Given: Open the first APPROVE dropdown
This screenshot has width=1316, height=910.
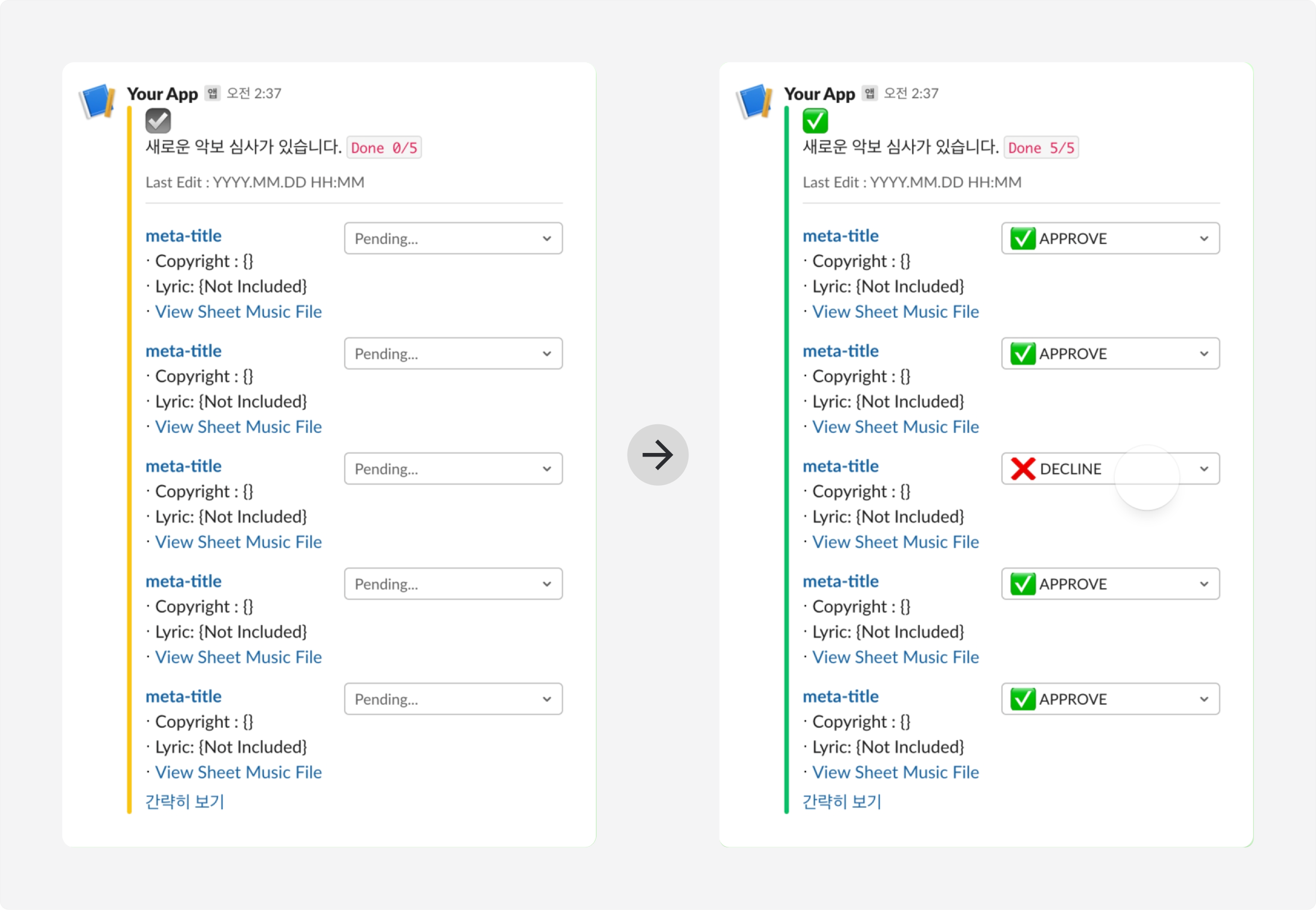Looking at the screenshot, I should tap(1110, 239).
